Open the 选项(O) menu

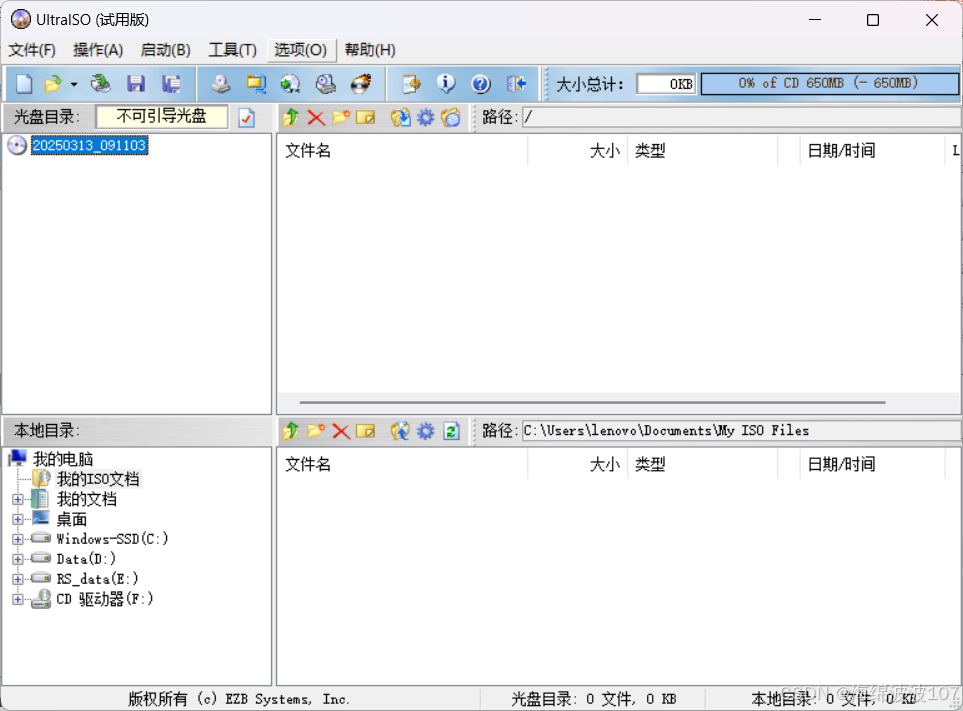pos(300,50)
